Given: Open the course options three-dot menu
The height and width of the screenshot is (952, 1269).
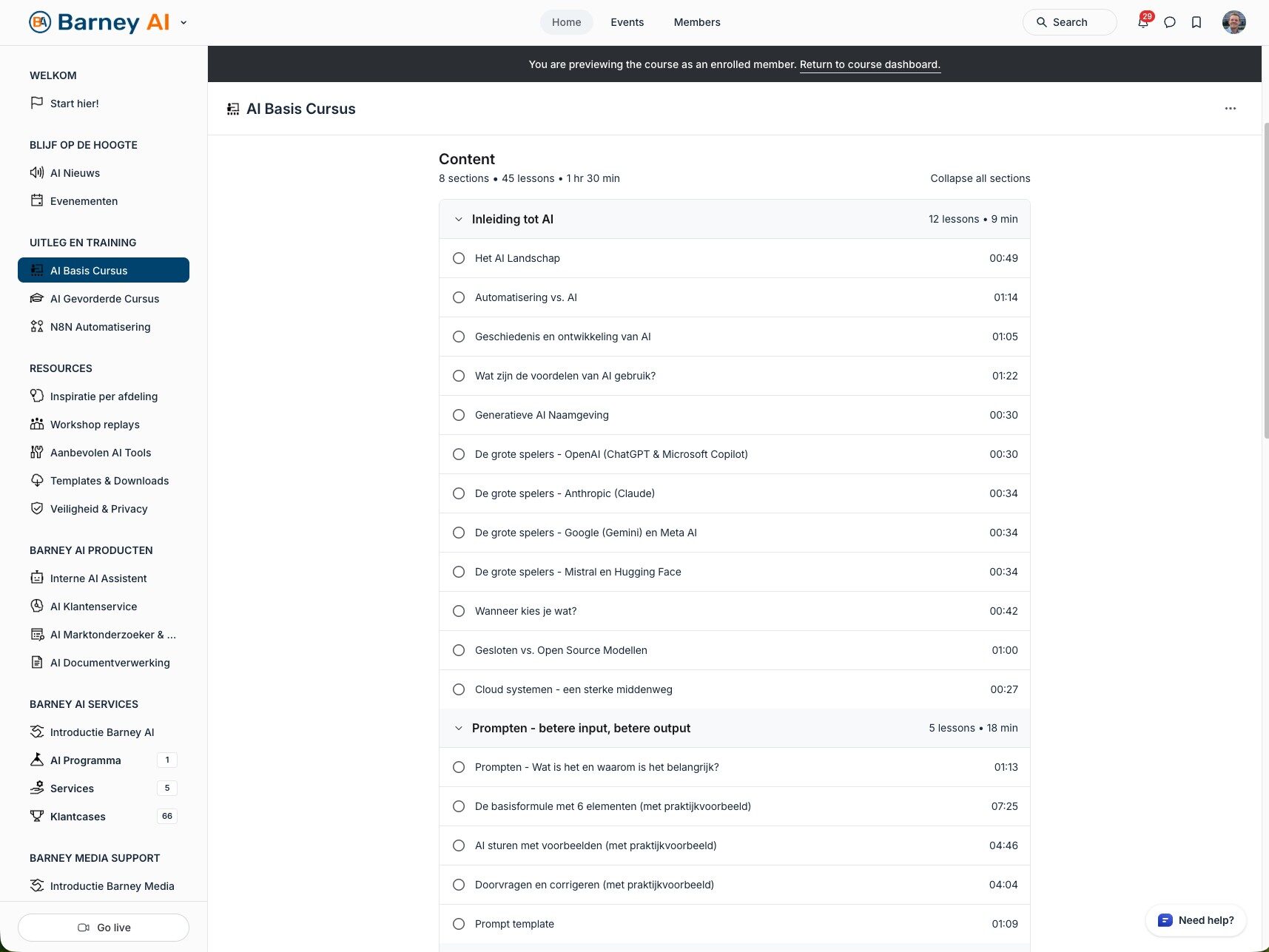Looking at the screenshot, I should (1230, 109).
